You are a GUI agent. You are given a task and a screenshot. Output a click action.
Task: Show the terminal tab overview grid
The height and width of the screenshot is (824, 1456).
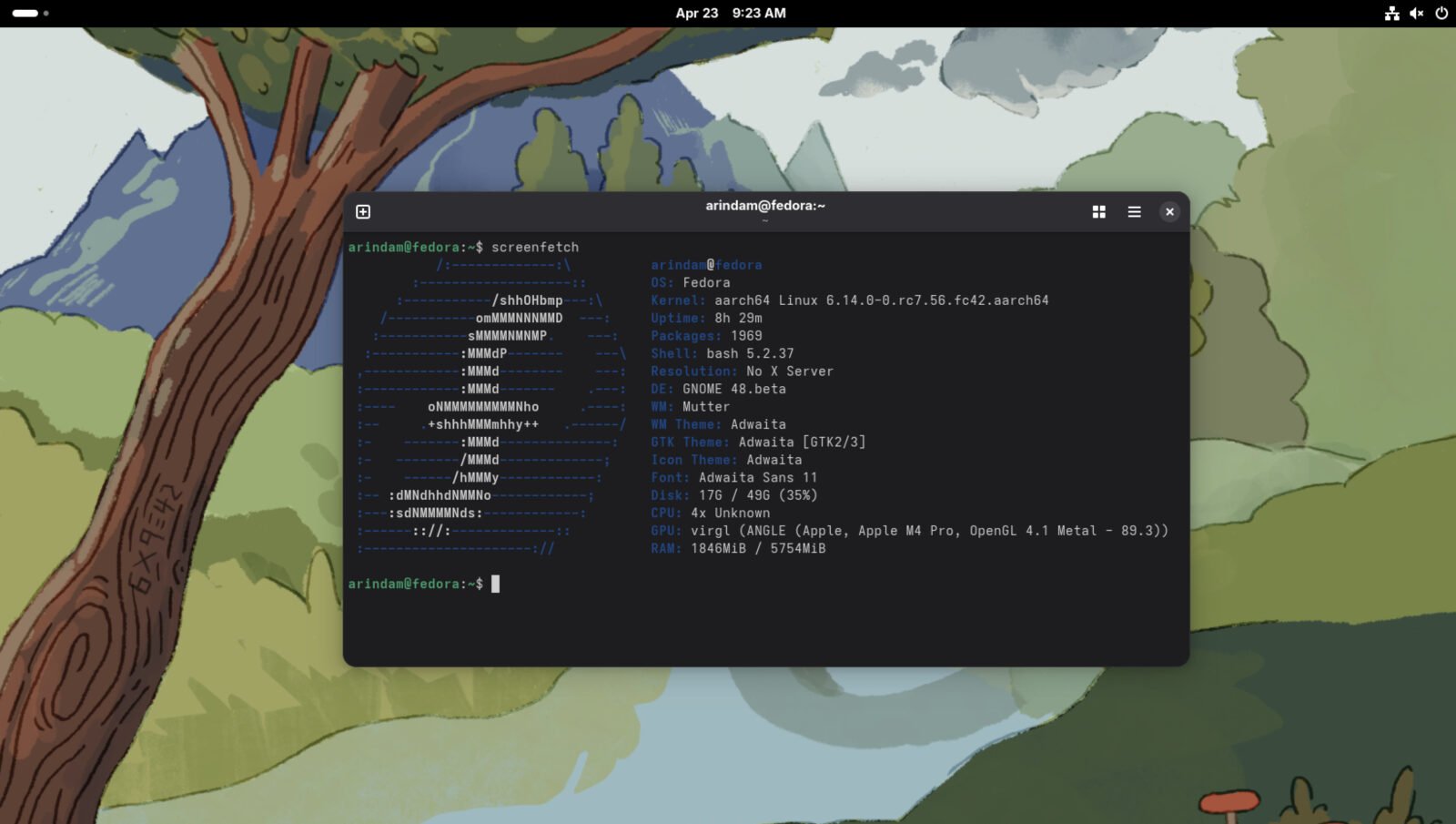[x=1098, y=211]
